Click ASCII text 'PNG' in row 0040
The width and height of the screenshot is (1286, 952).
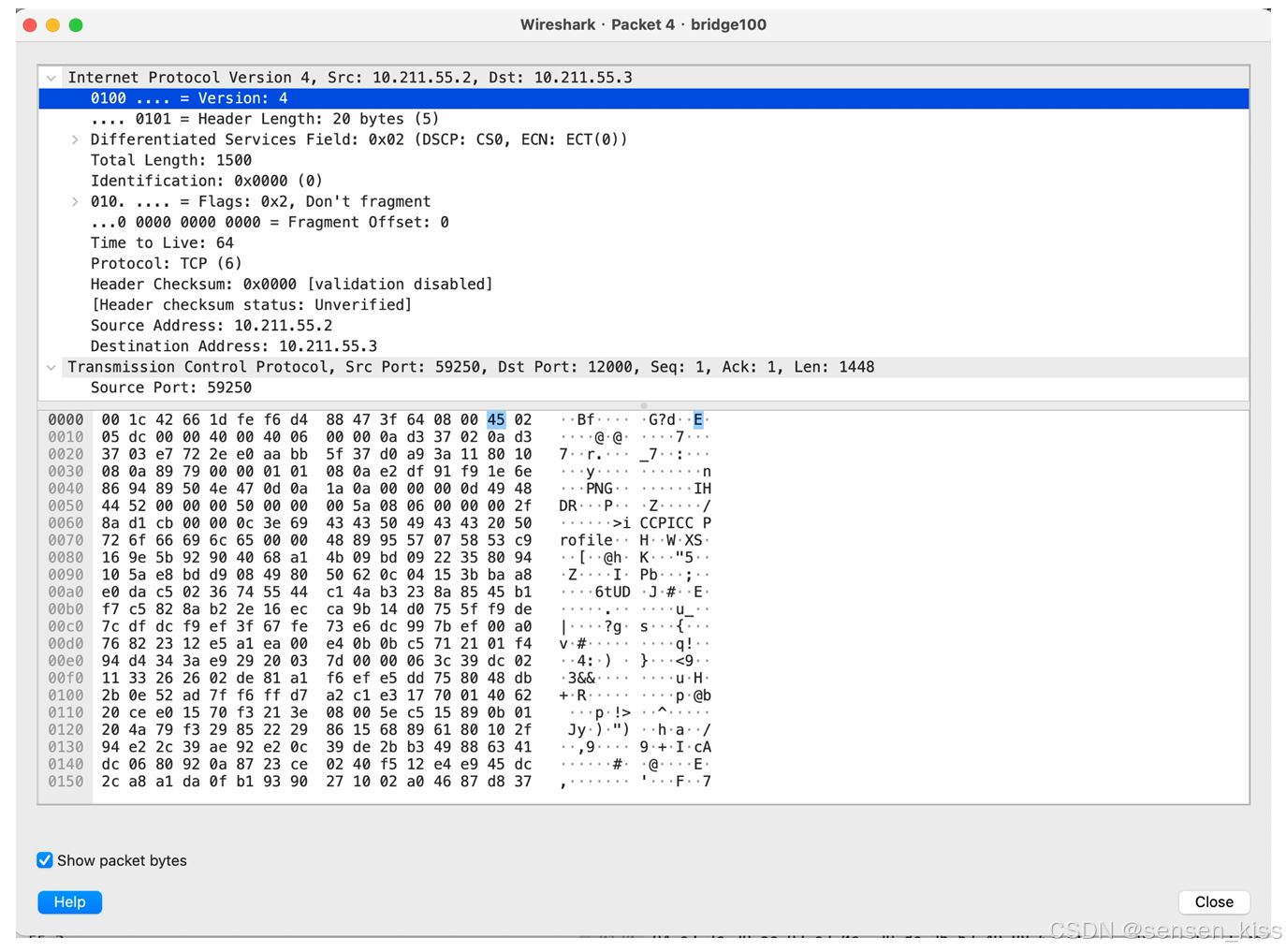tap(600, 489)
